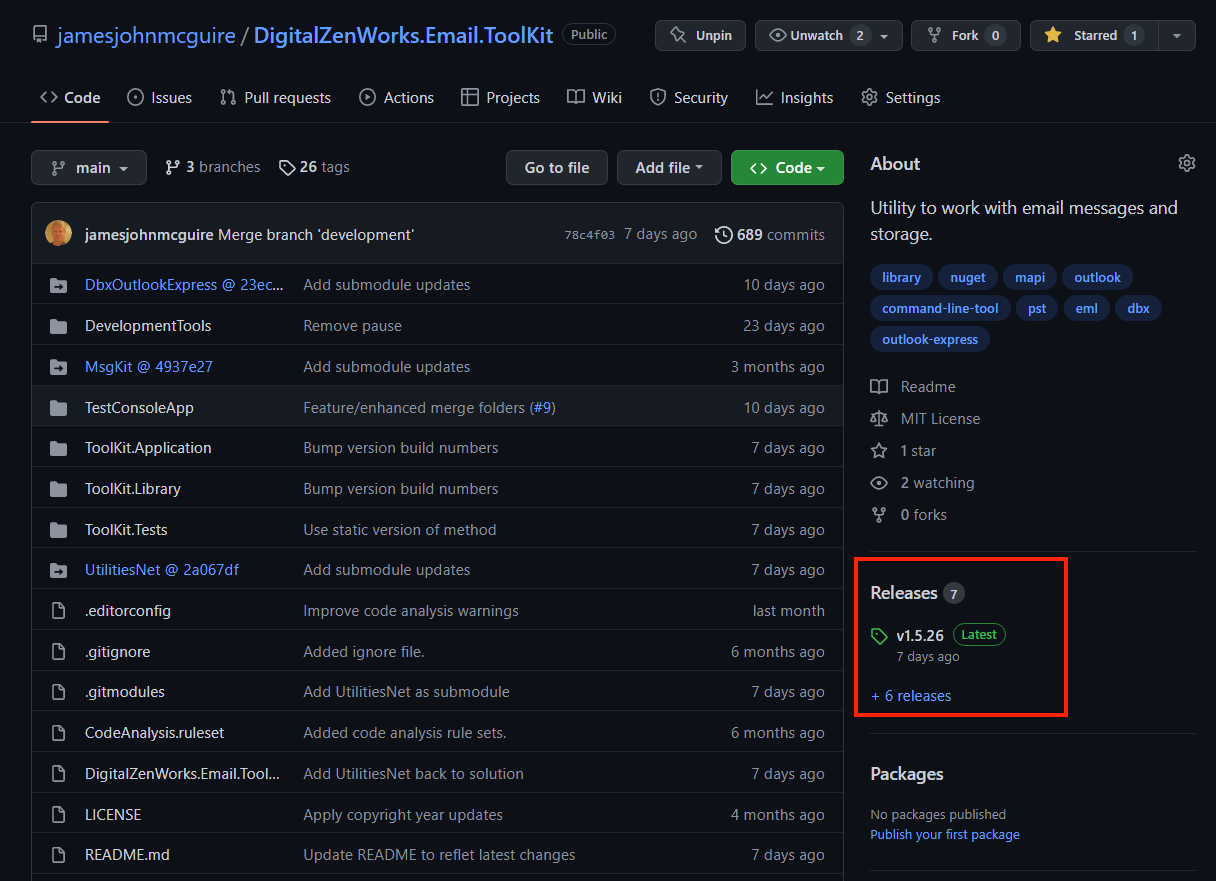Open commit hash 78c4f03
This screenshot has height=881, width=1216.
(x=589, y=235)
